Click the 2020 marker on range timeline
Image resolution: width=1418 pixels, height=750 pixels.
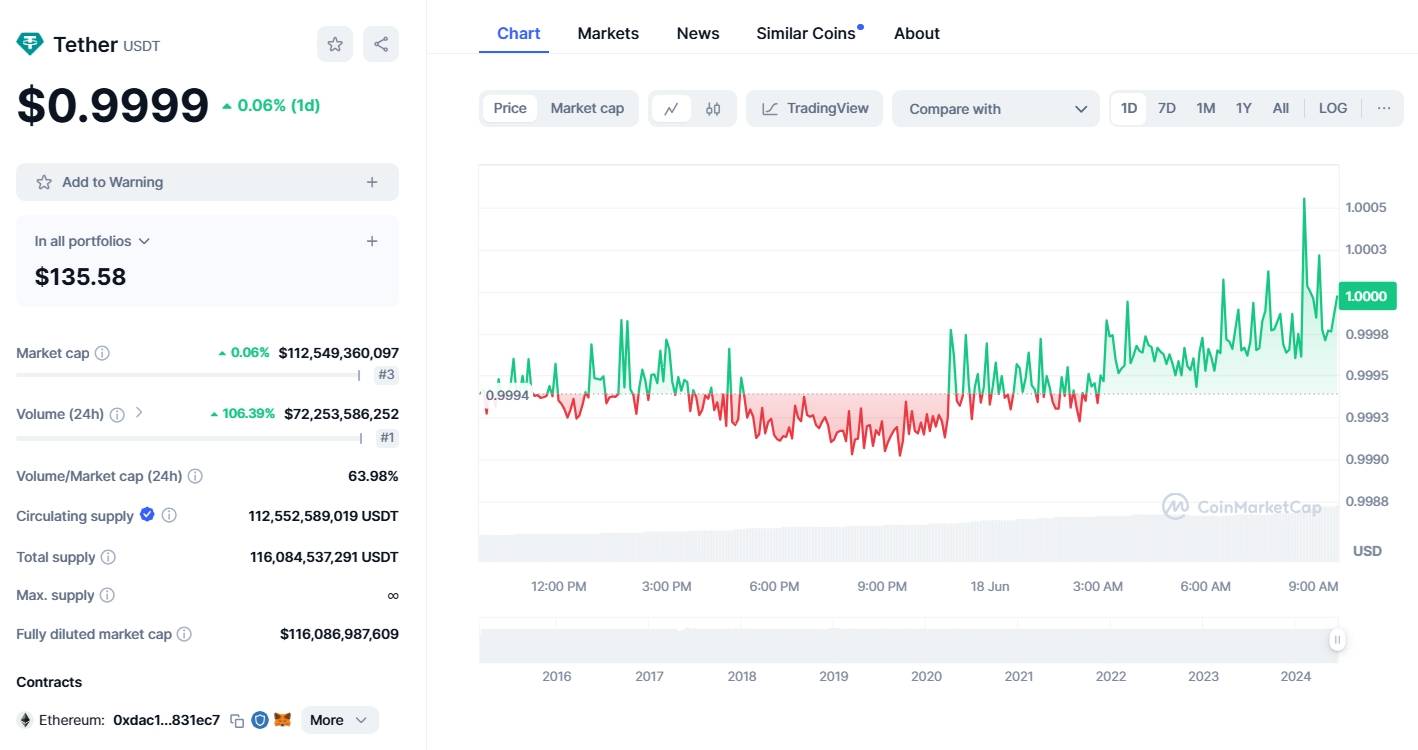pyautogui.click(x=926, y=676)
